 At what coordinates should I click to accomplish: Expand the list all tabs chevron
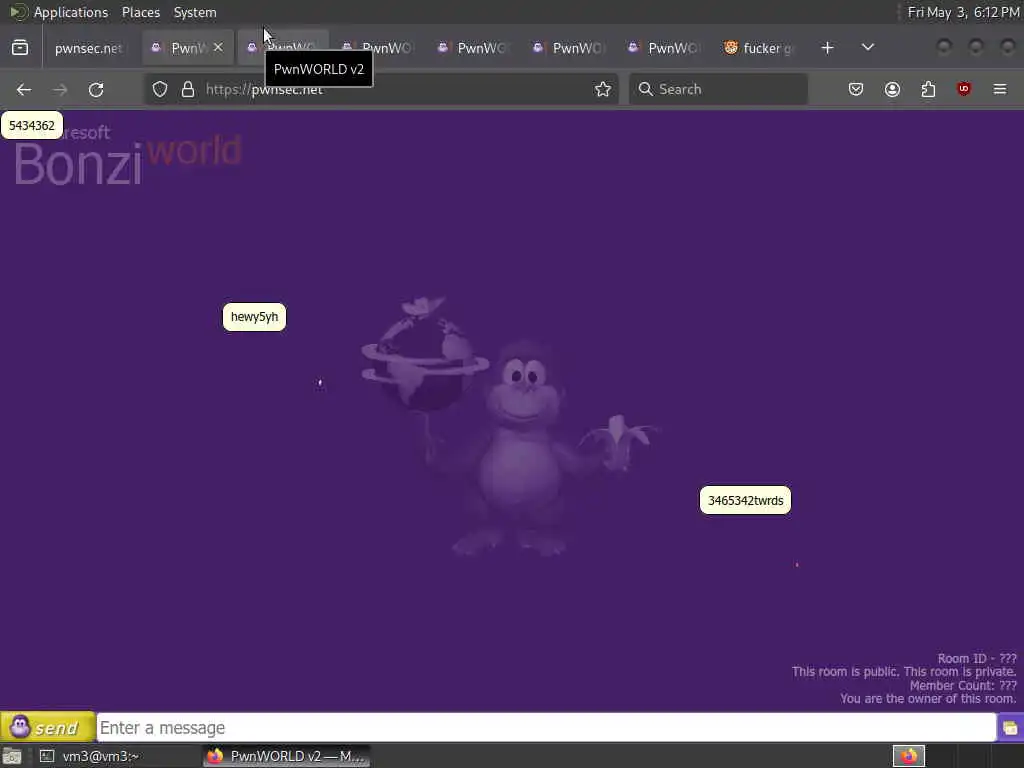click(868, 48)
